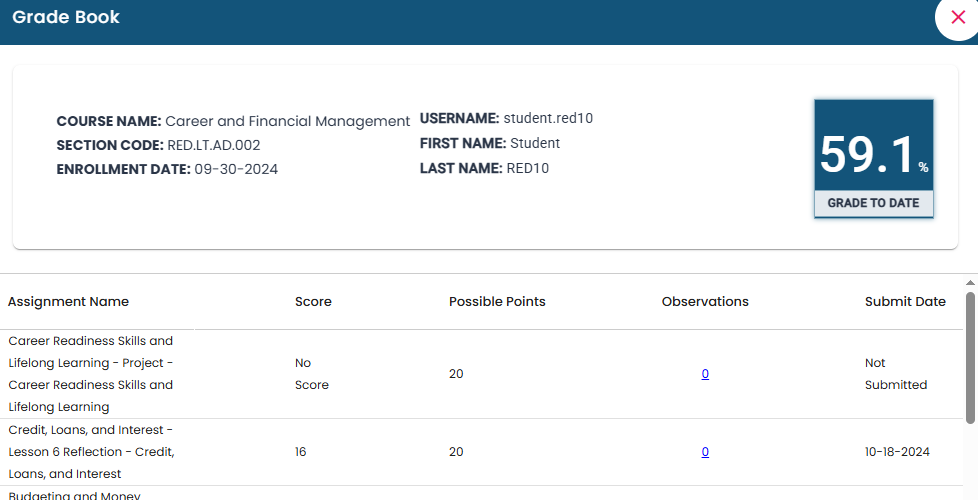
Task: Click the username student.red10
Action: pos(548,118)
